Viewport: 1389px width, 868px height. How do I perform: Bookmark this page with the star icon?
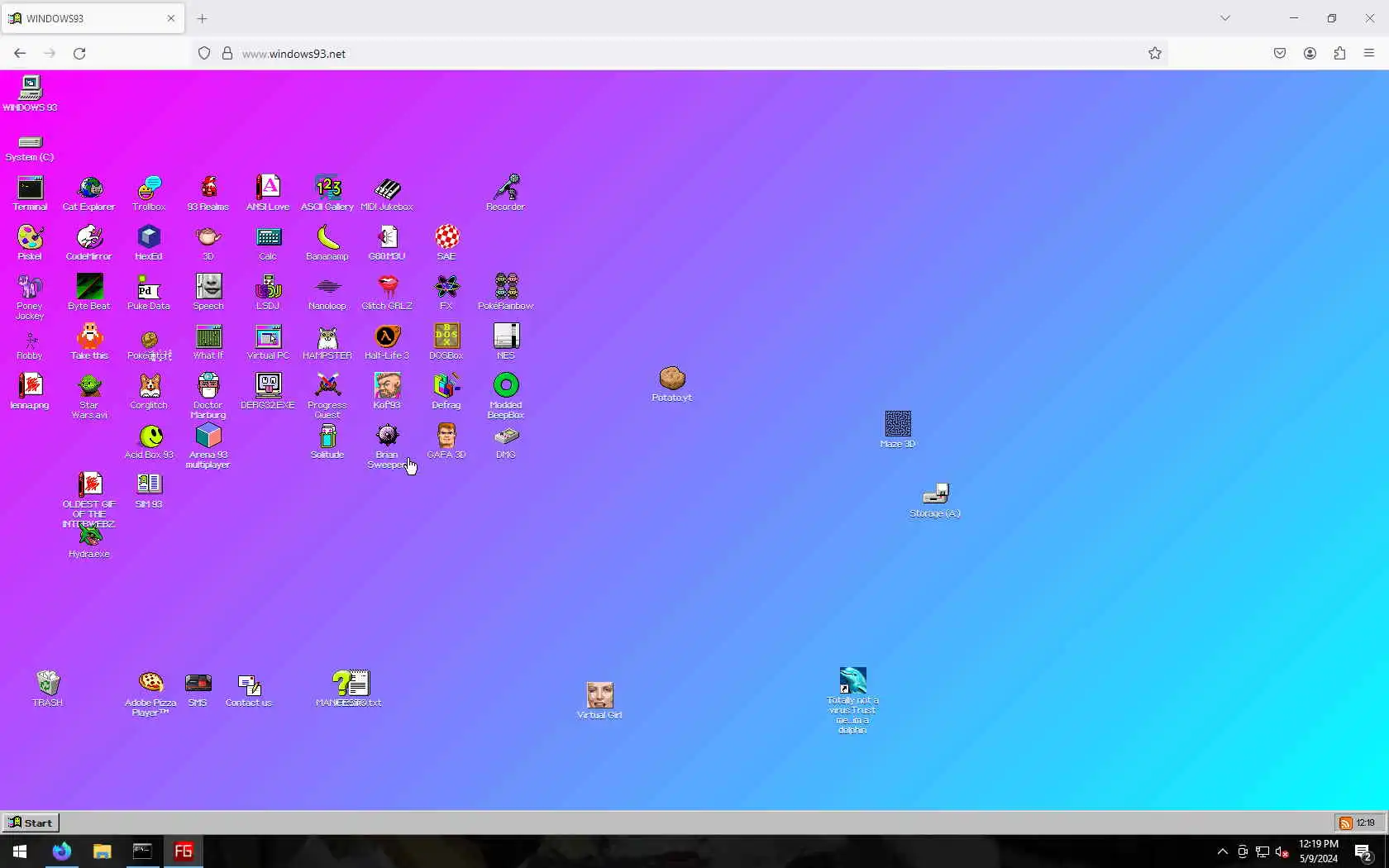click(x=1155, y=53)
